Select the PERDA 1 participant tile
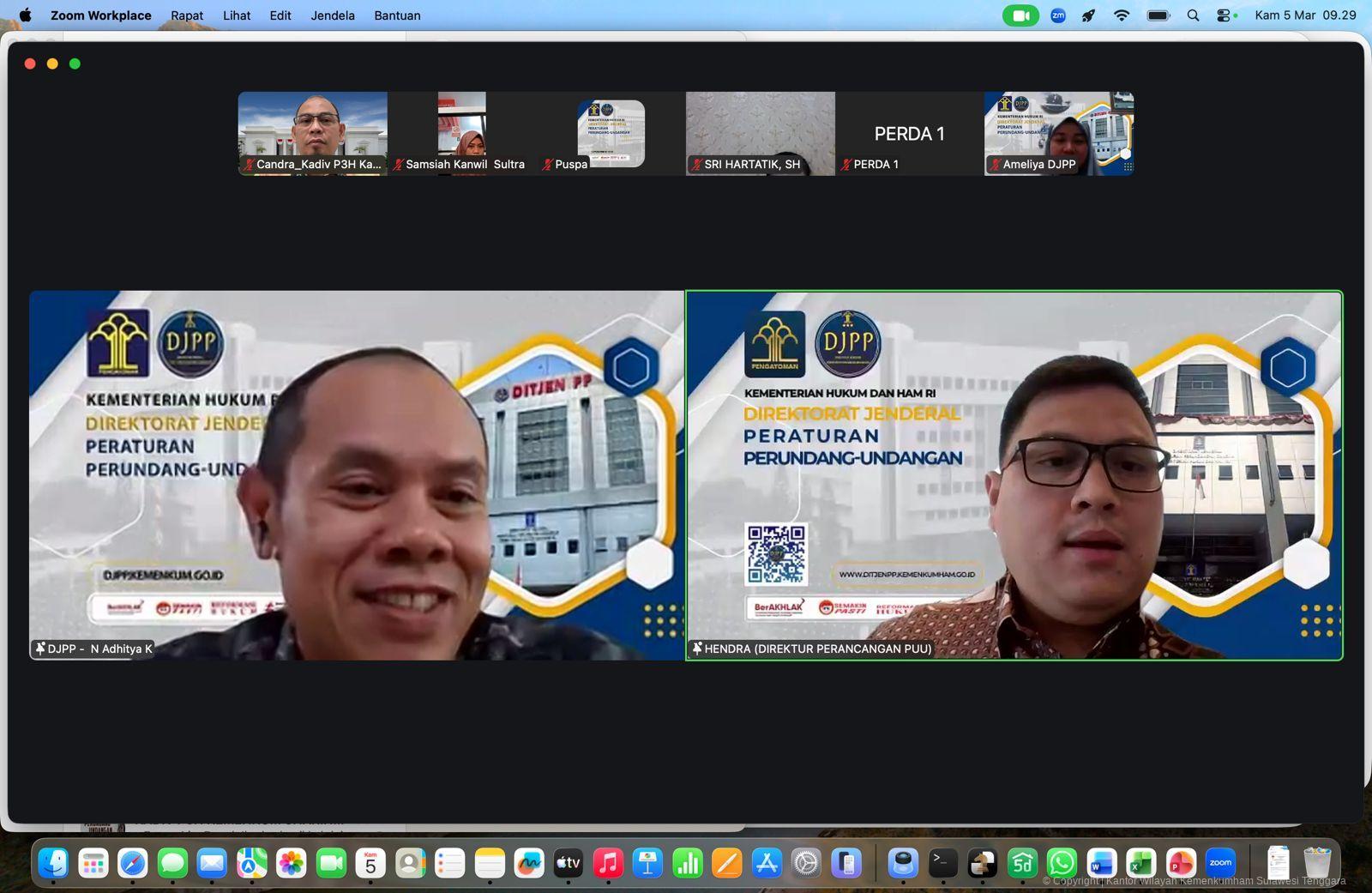This screenshot has width=1372, height=893. [x=909, y=133]
